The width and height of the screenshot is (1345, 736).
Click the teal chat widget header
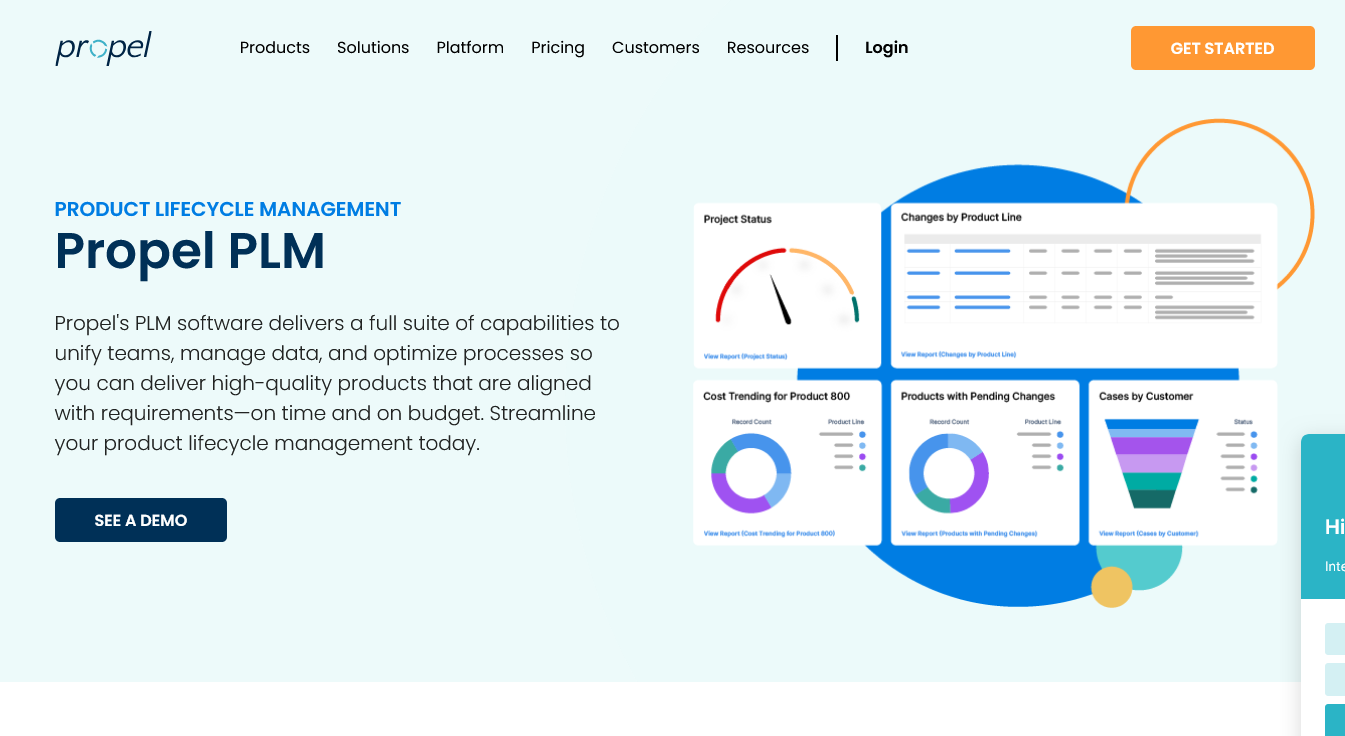tap(1323, 520)
